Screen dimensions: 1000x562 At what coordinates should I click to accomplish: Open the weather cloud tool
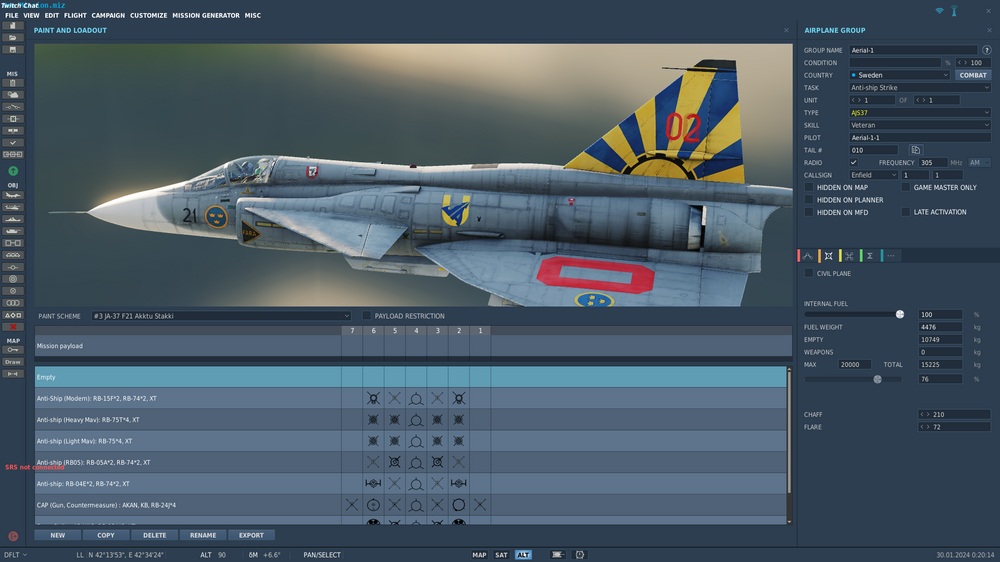[x=13, y=95]
